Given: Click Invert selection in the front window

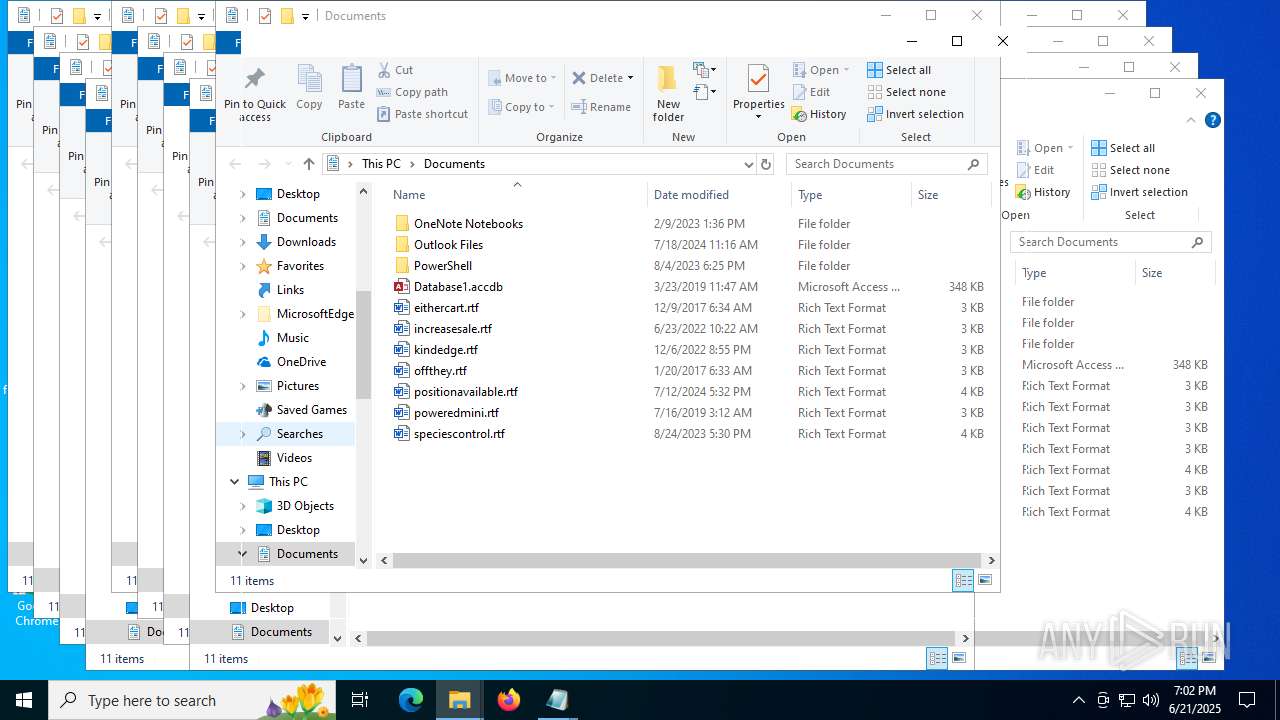Looking at the screenshot, I should pos(915,114).
